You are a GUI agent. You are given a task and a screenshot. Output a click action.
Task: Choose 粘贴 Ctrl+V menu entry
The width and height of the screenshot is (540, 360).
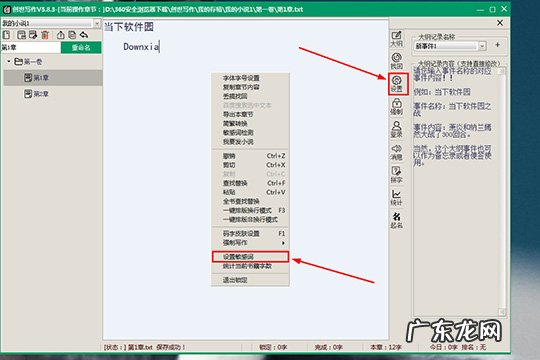[x=250, y=192]
